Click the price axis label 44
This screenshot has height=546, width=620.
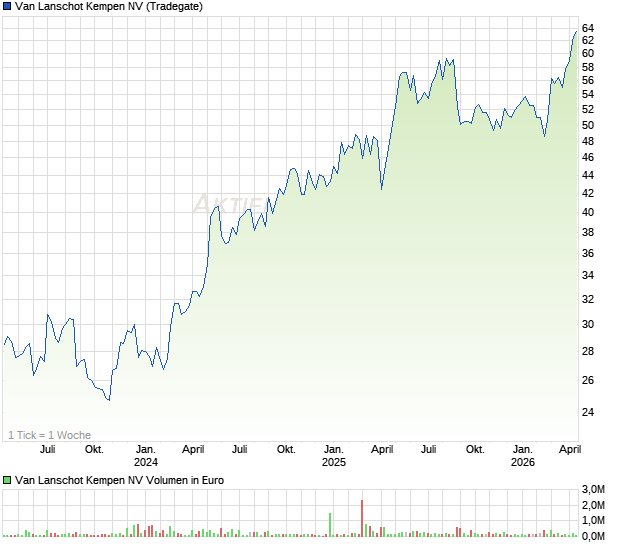pyautogui.click(x=588, y=175)
